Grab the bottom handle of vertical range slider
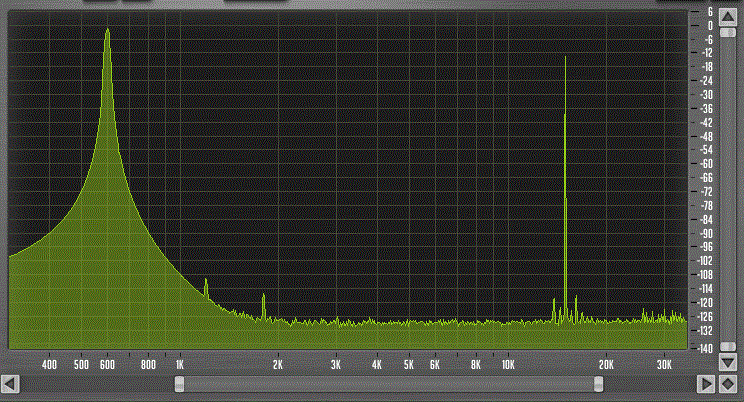Screen dimensions: 744x402 tap(728, 346)
